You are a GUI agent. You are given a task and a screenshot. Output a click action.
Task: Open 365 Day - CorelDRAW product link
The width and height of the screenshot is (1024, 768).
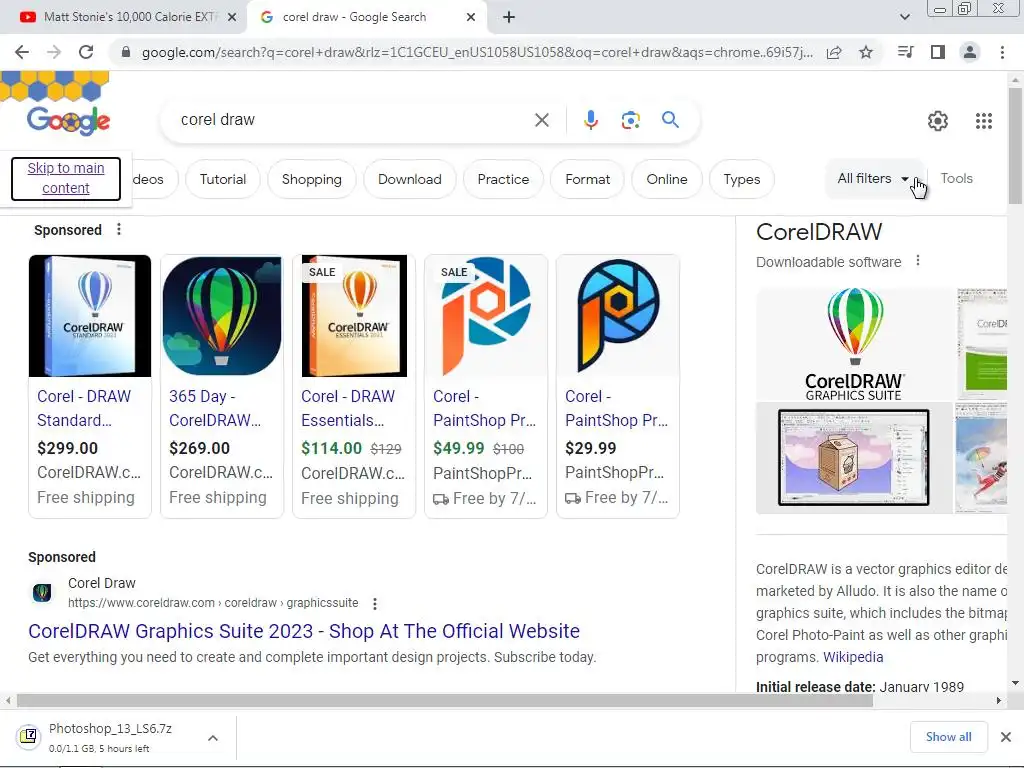pyautogui.click(x=215, y=408)
